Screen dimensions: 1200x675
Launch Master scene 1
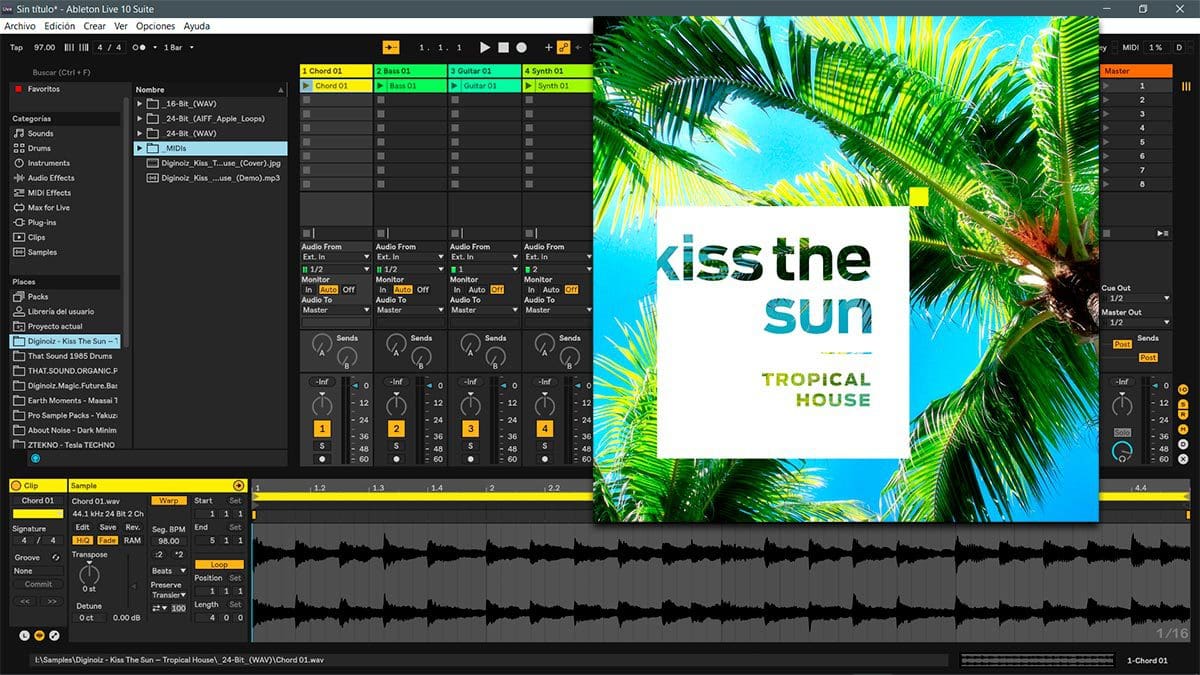pyautogui.click(x=1108, y=86)
